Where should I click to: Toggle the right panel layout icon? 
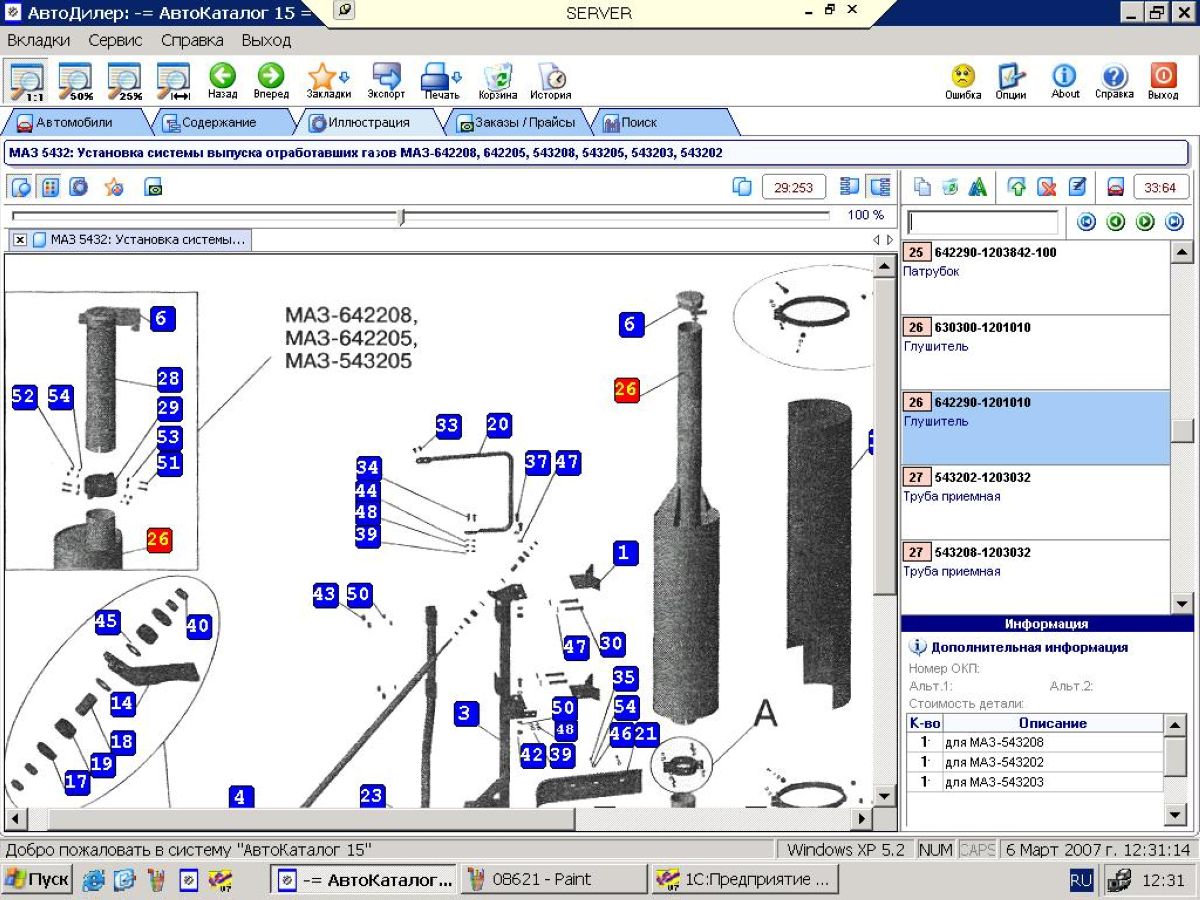(x=880, y=187)
